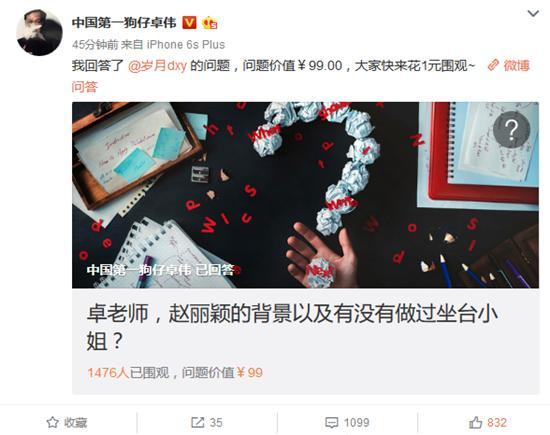Click the orange V verified badge

click(x=189, y=23)
